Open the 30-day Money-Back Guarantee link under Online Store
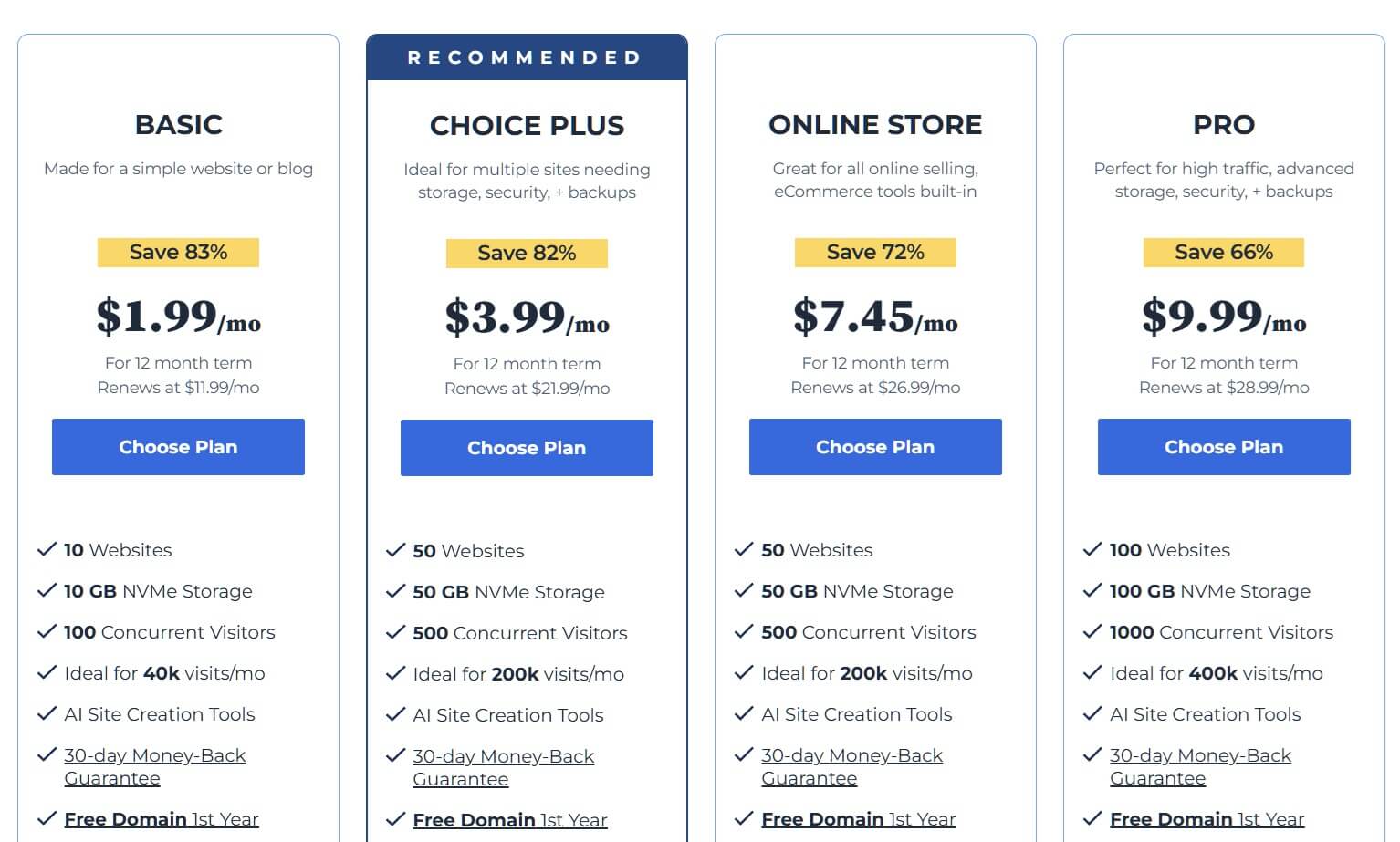 [851, 766]
